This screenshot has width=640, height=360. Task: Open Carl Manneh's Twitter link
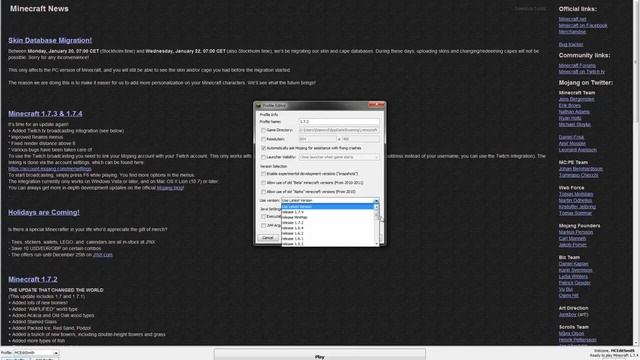(x=572, y=238)
